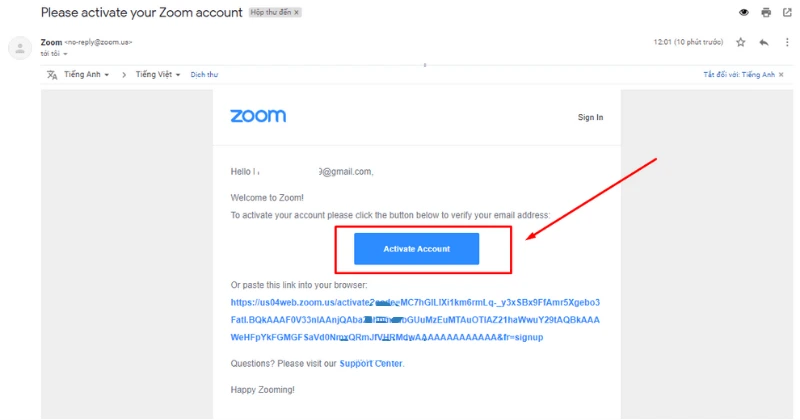Click the eye icon above the email

coord(743,13)
